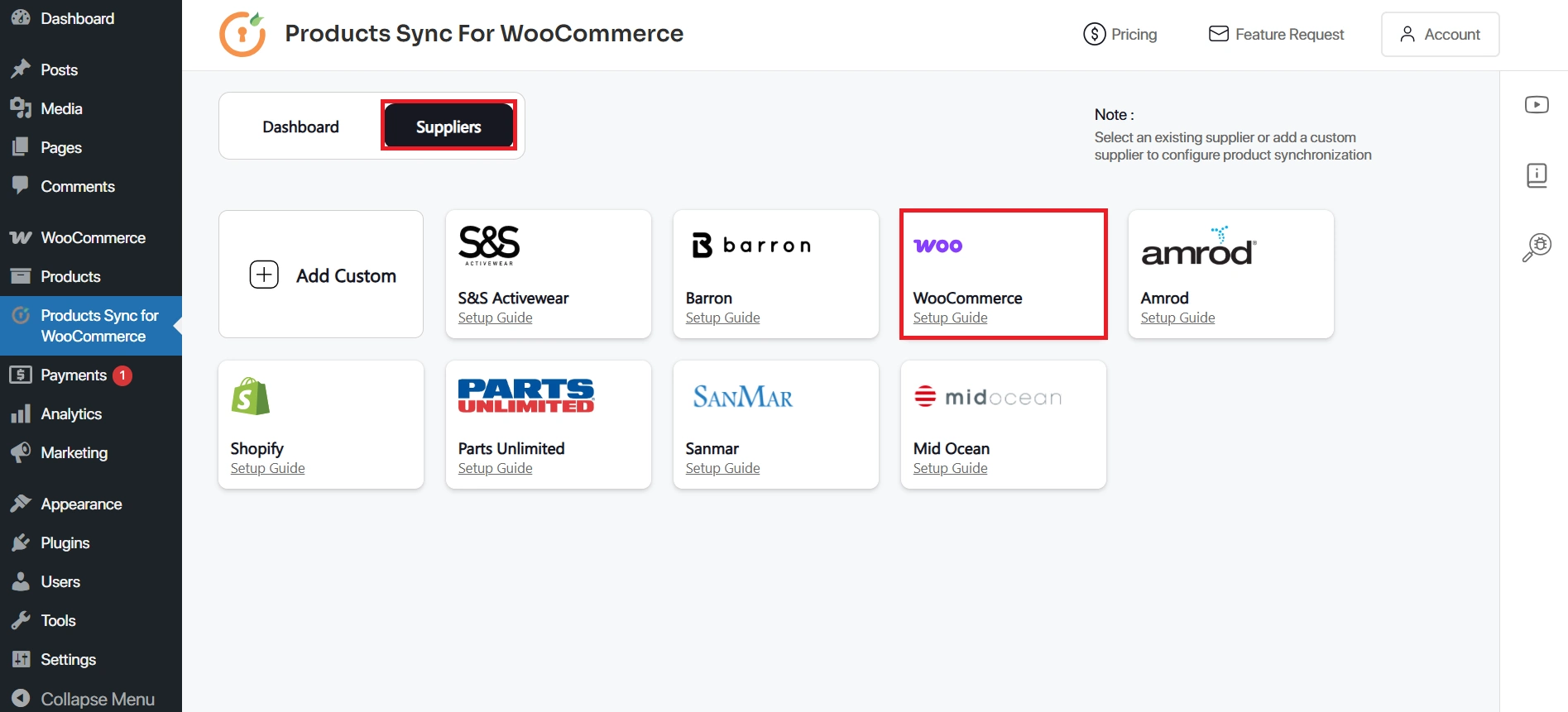Click the Appearance paintbrush icon

[21, 504]
